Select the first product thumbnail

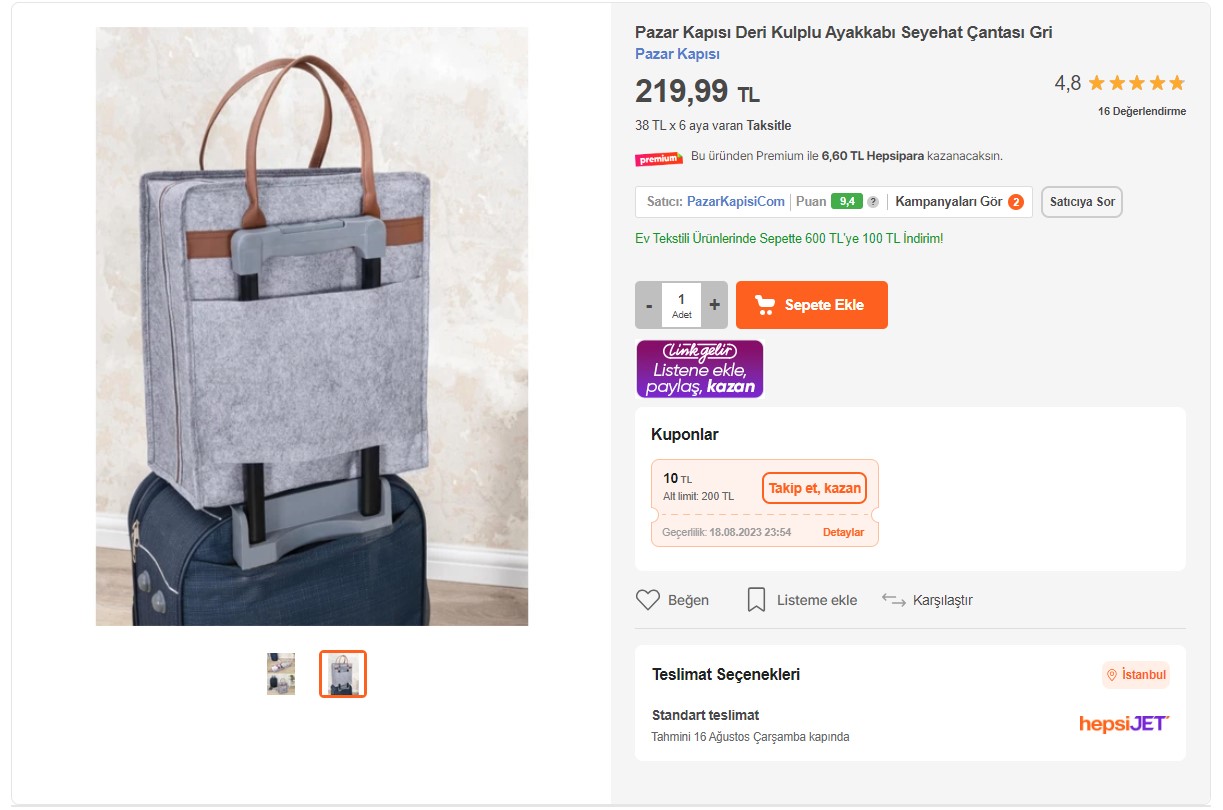(x=281, y=674)
